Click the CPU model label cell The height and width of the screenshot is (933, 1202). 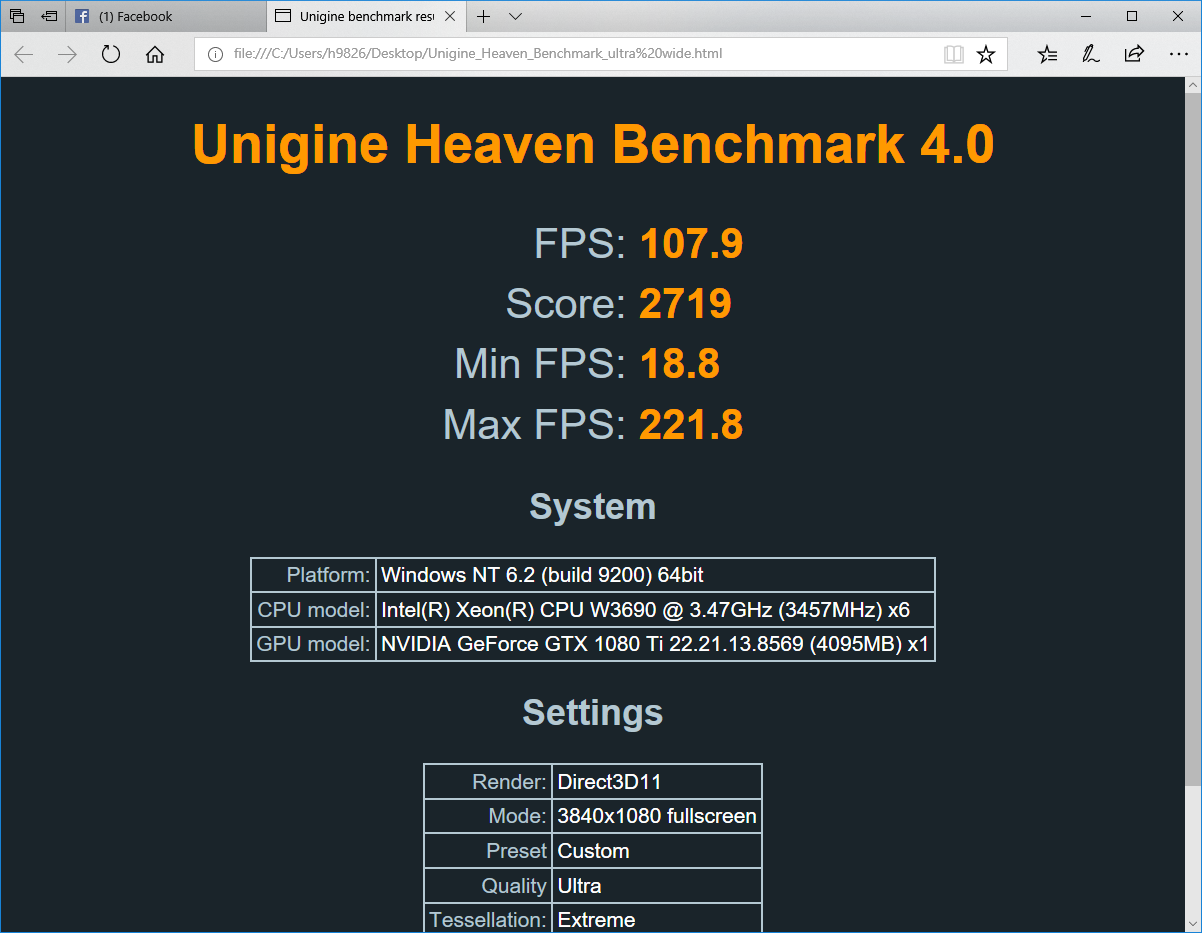coord(313,610)
